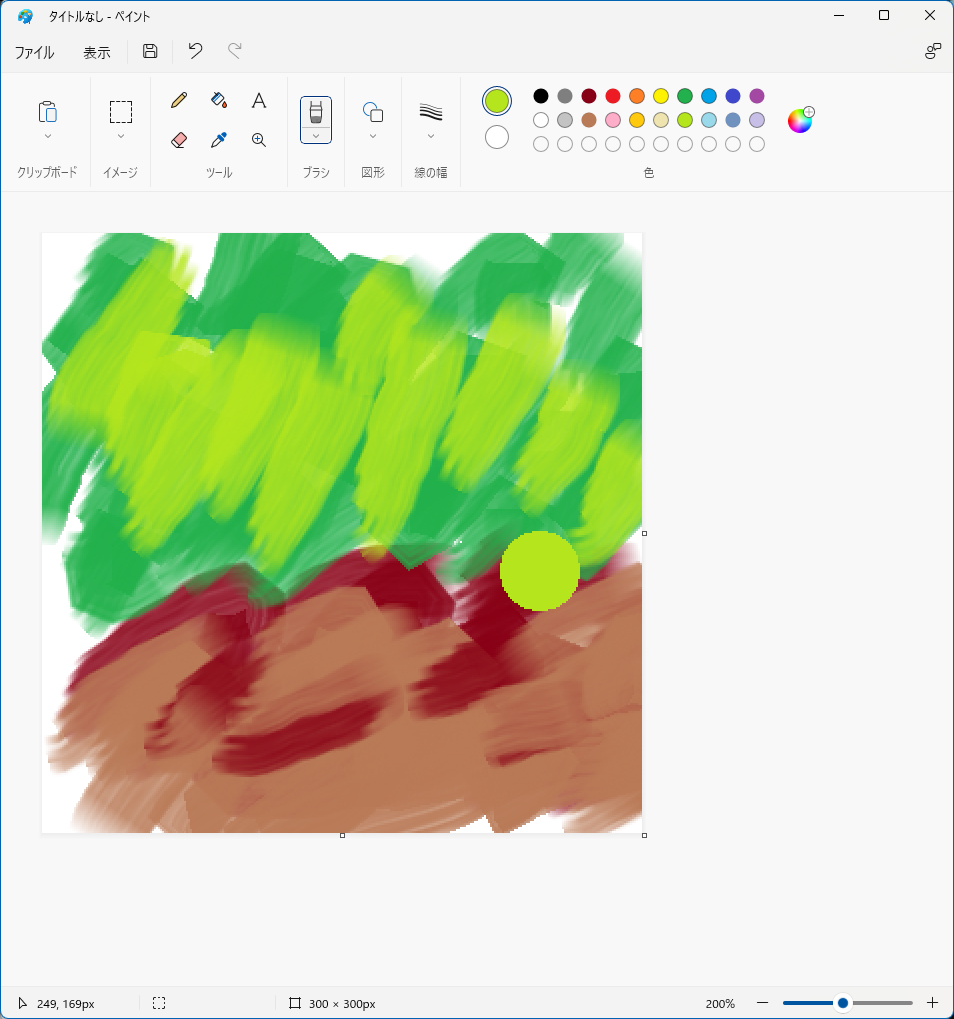Select the Eraser tool

point(179,140)
